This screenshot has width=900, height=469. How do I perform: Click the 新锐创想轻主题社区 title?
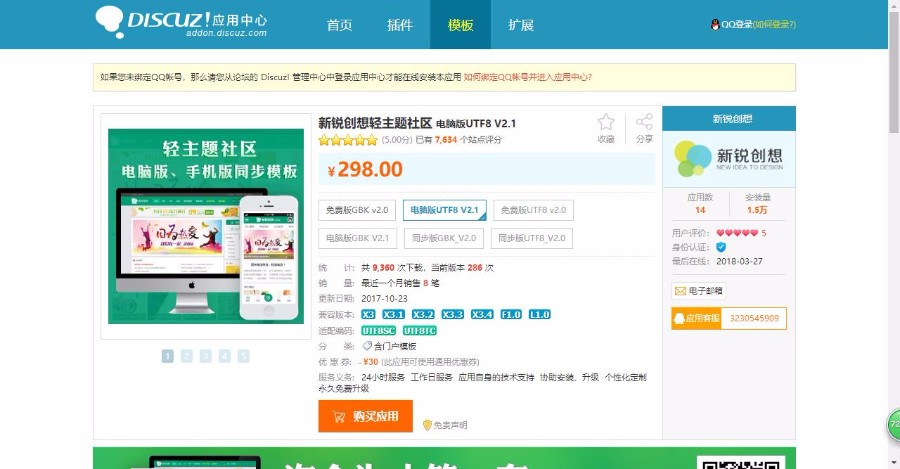click(x=375, y=123)
